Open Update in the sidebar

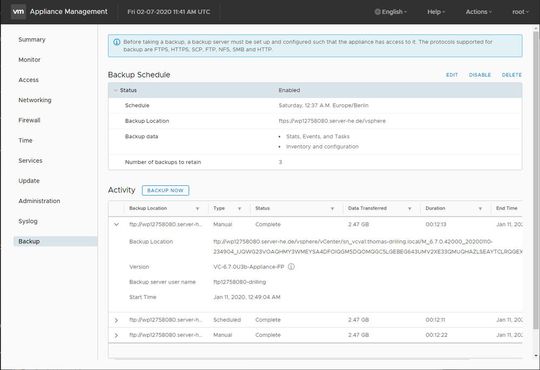pos(29,181)
